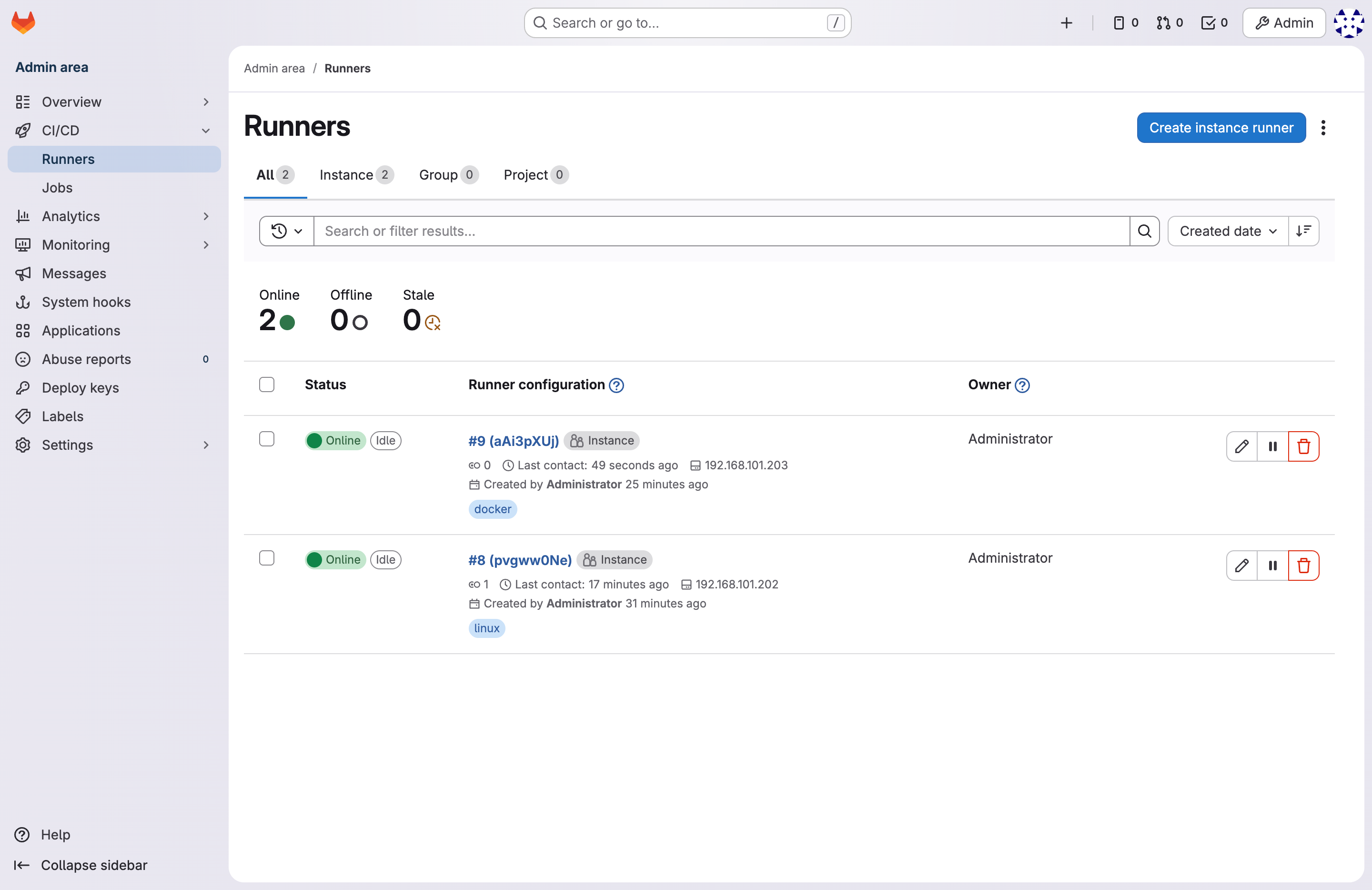
Task: Click the Search or filter results field
Action: click(721, 231)
